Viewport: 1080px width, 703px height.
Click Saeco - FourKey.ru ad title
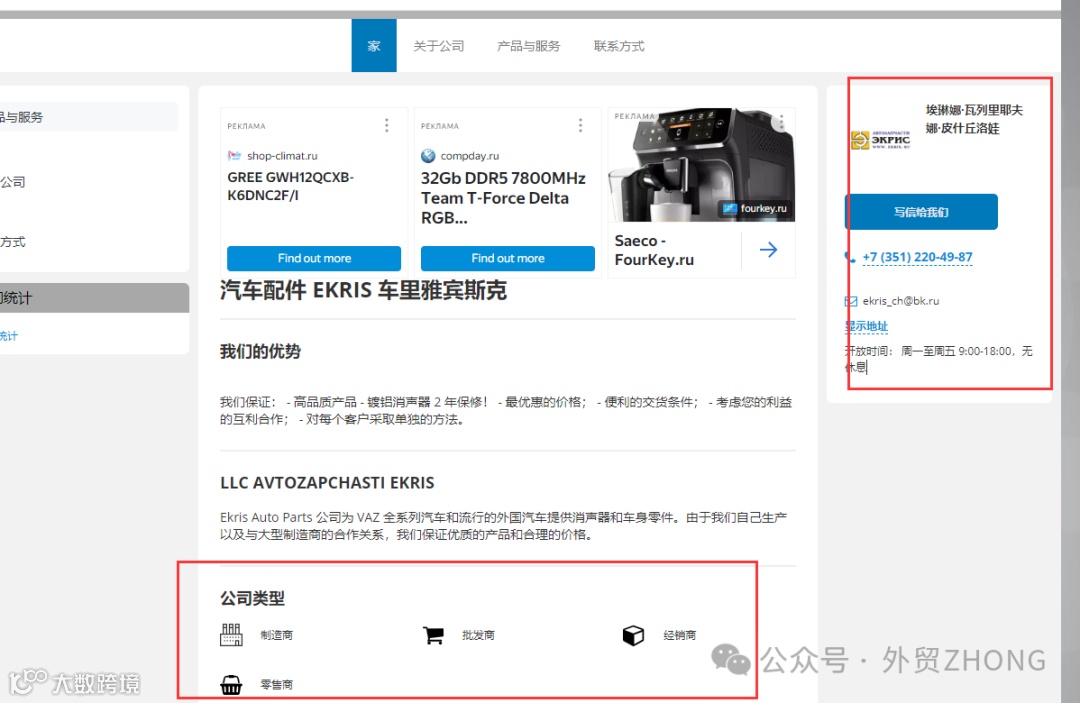coord(654,250)
